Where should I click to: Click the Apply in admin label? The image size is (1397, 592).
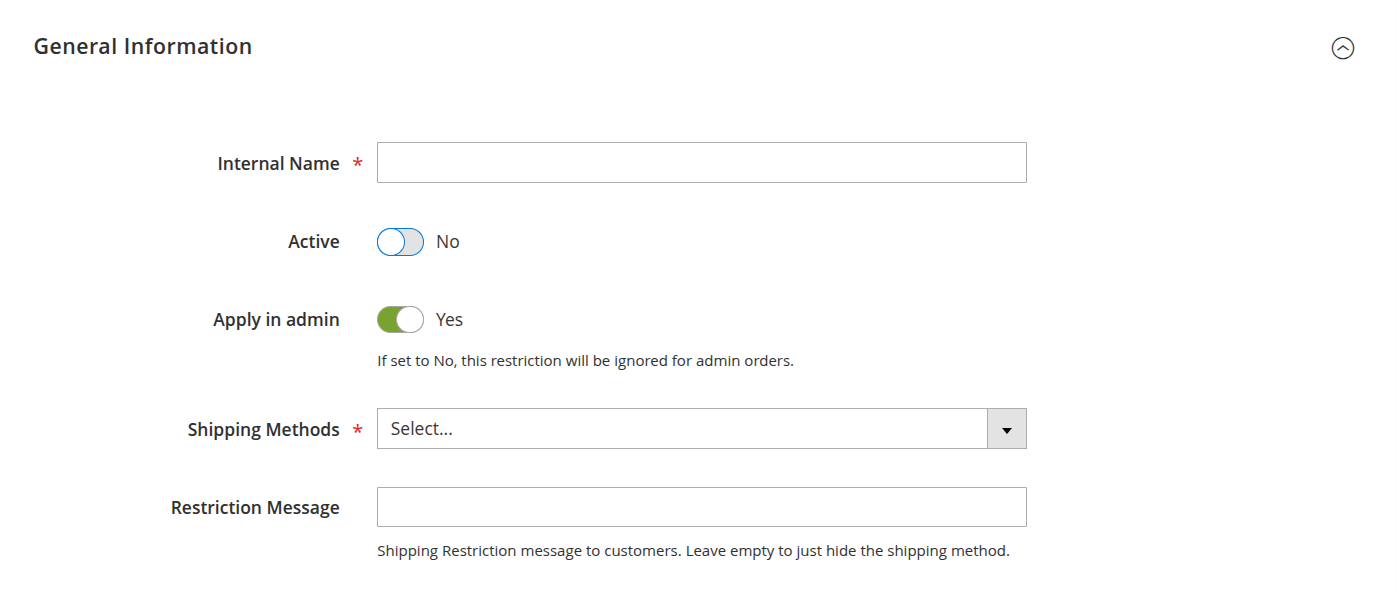coord(276,320)
